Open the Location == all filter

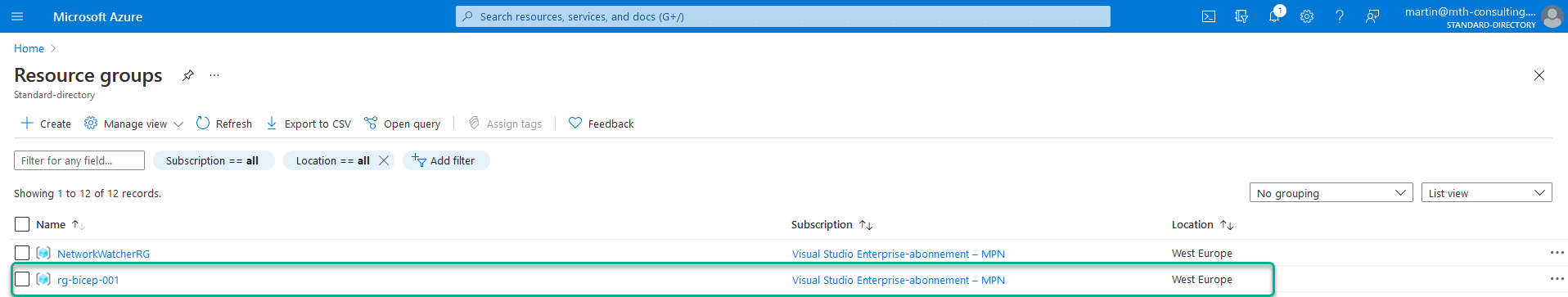point(332,160)
